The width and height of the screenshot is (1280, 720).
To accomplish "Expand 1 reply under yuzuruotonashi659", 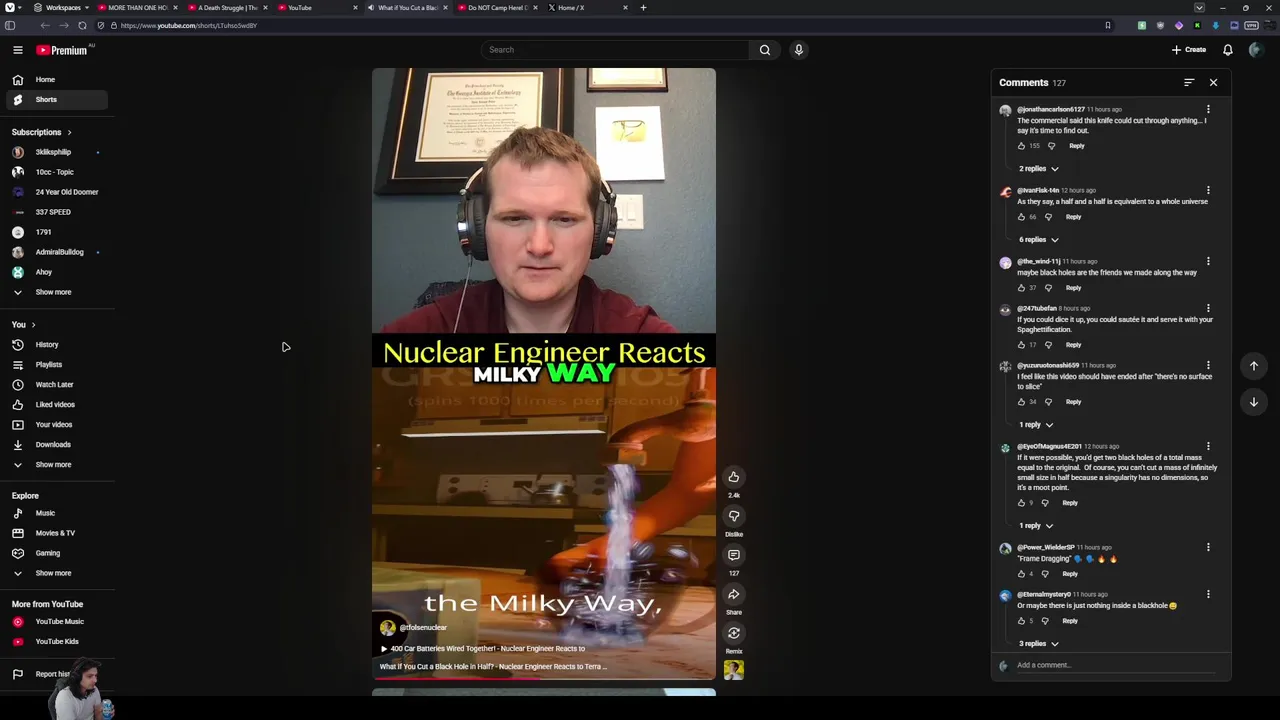I will click(x=1035, y=425).
